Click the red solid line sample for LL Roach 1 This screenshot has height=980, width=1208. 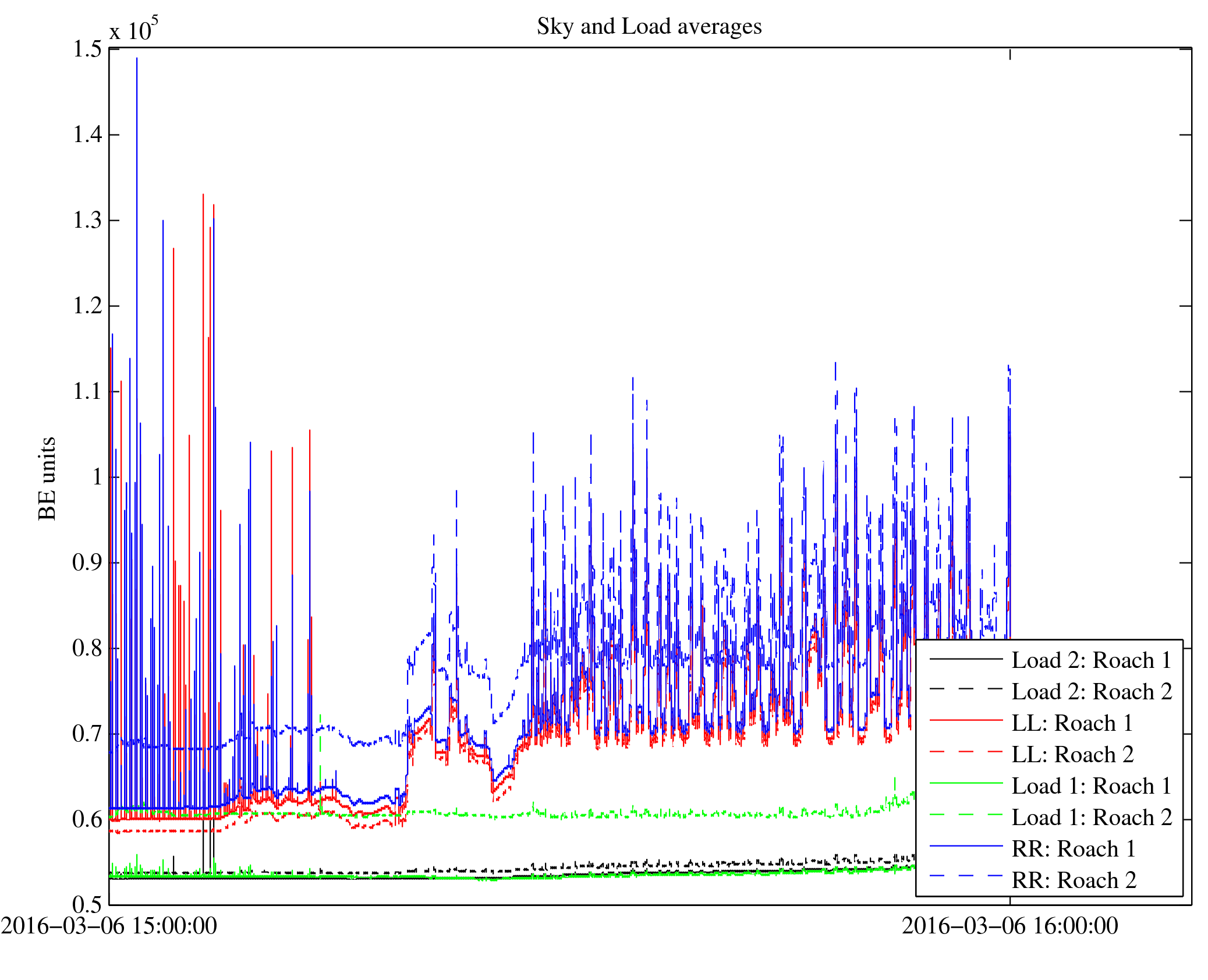966,721
